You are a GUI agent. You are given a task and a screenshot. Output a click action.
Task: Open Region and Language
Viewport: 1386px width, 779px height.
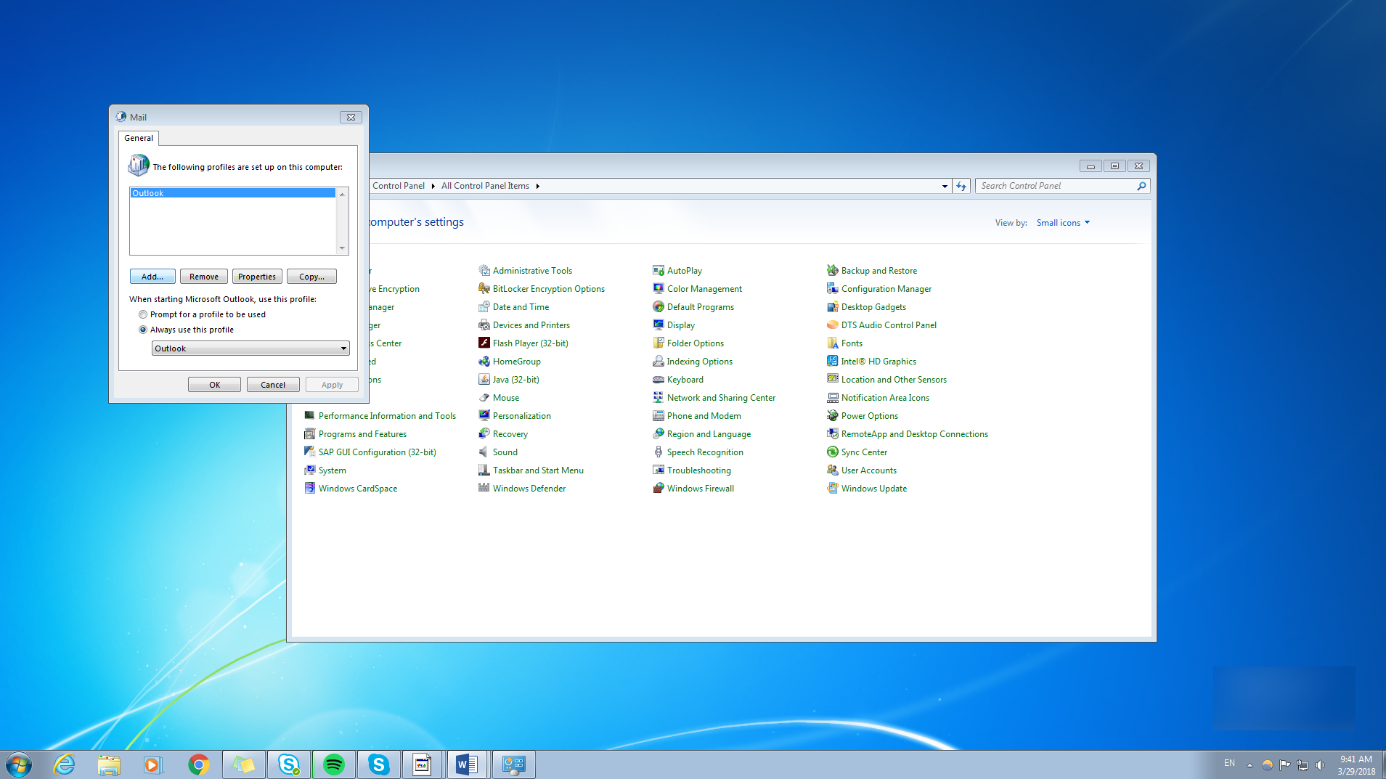click(x=701, y=434)
